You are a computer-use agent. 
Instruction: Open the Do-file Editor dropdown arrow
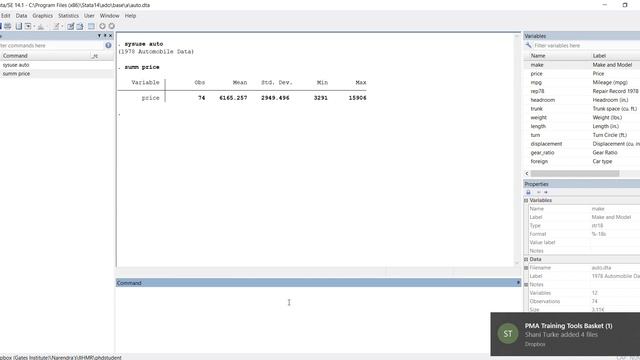(x=62, y=26)
